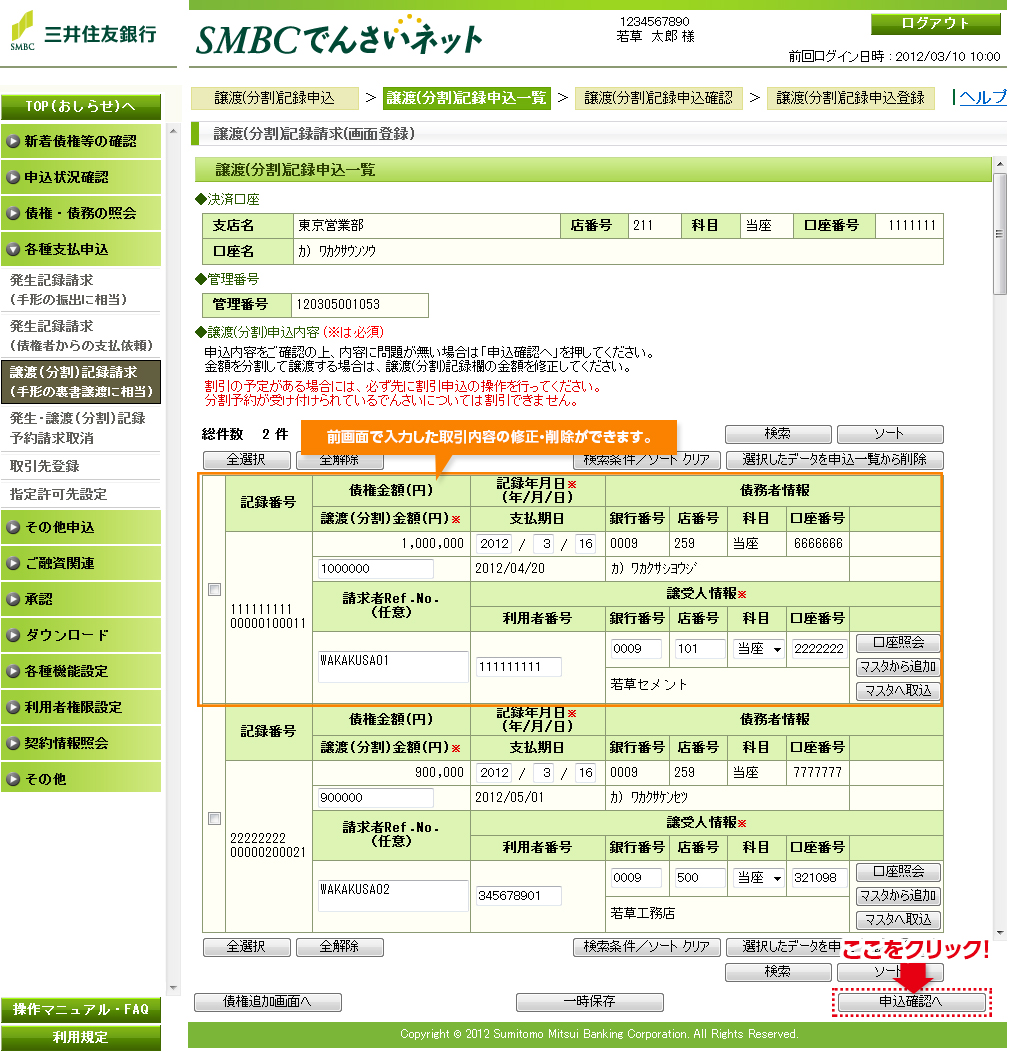Open the ヘルプ help link
This screenshot has height=1052, width=1012.
point(982,97)
